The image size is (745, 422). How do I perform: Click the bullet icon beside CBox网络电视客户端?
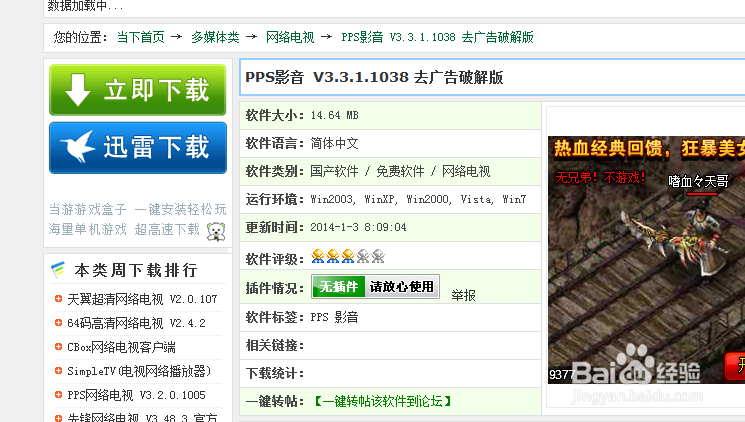pyautogui.click(x=58, y=346)
